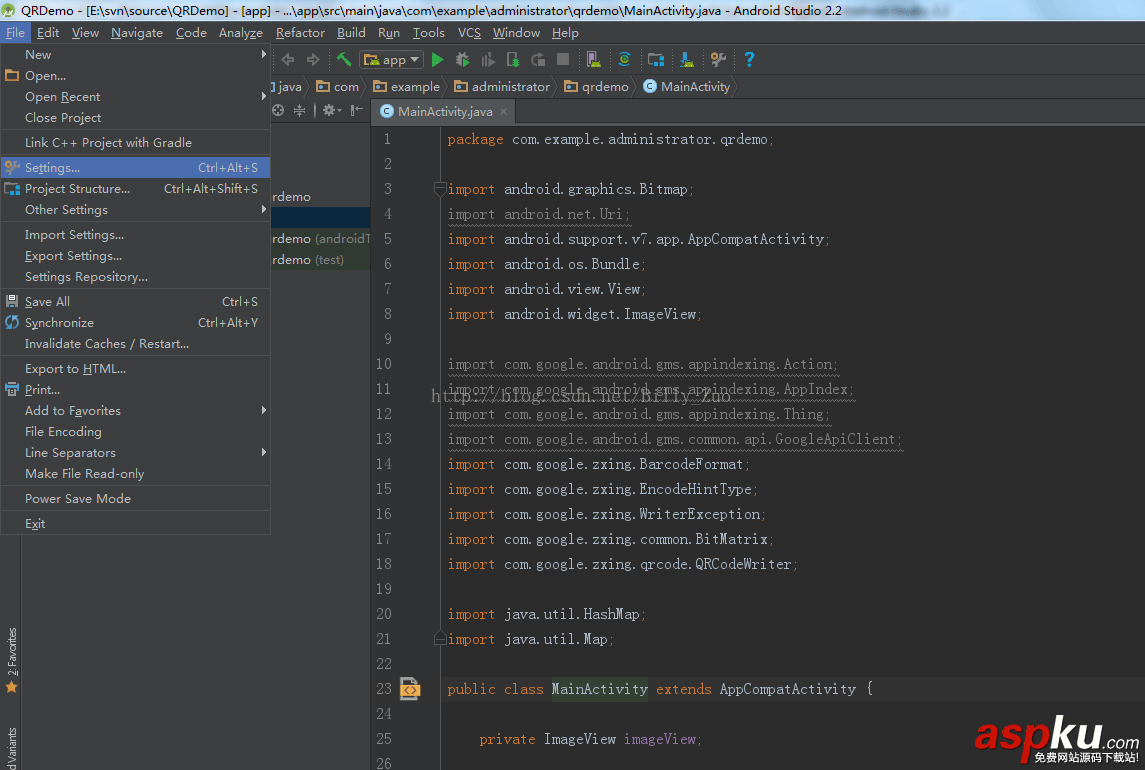Choose Invalidate Caches / Restart...
1145x770 pixels.
point(107,344)
